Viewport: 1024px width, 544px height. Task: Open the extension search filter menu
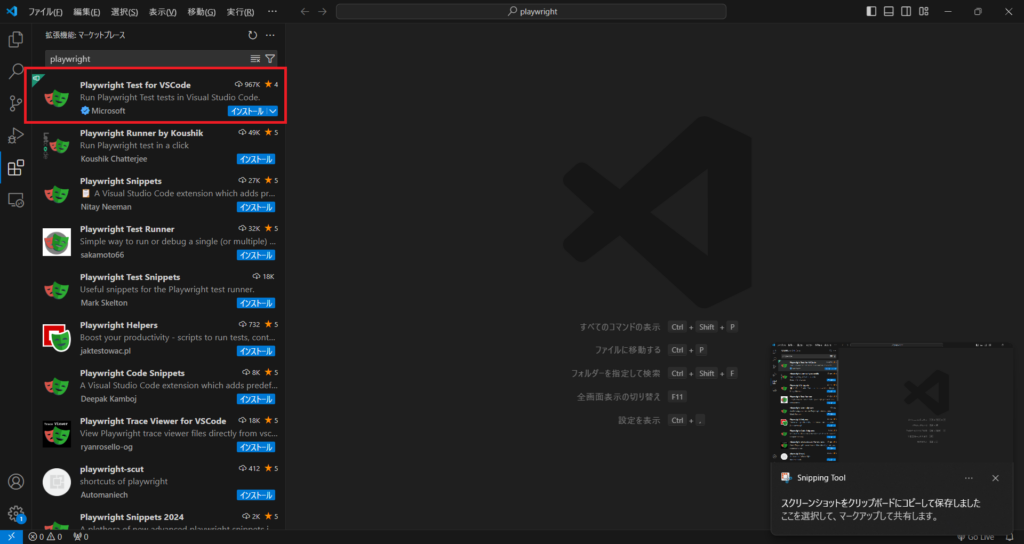[x=270, y=59]
